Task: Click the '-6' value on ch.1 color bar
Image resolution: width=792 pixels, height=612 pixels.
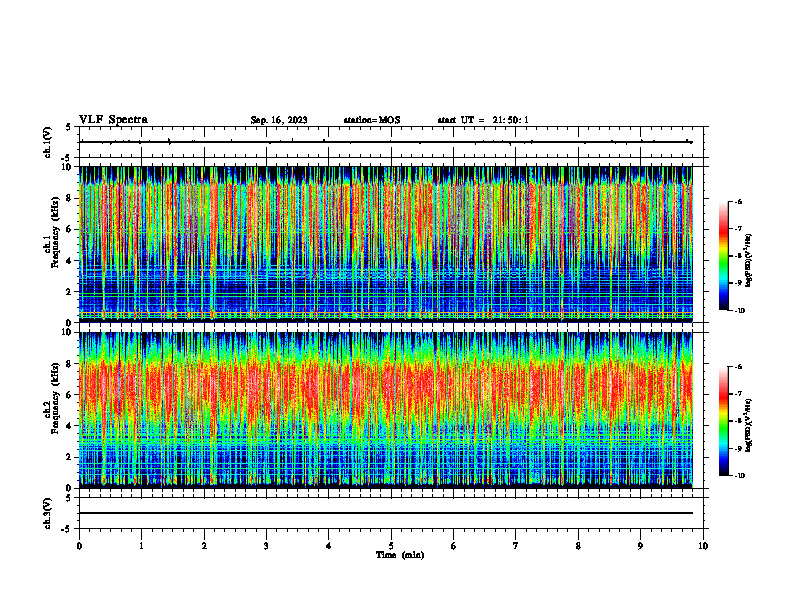Action: pos(739,202)
